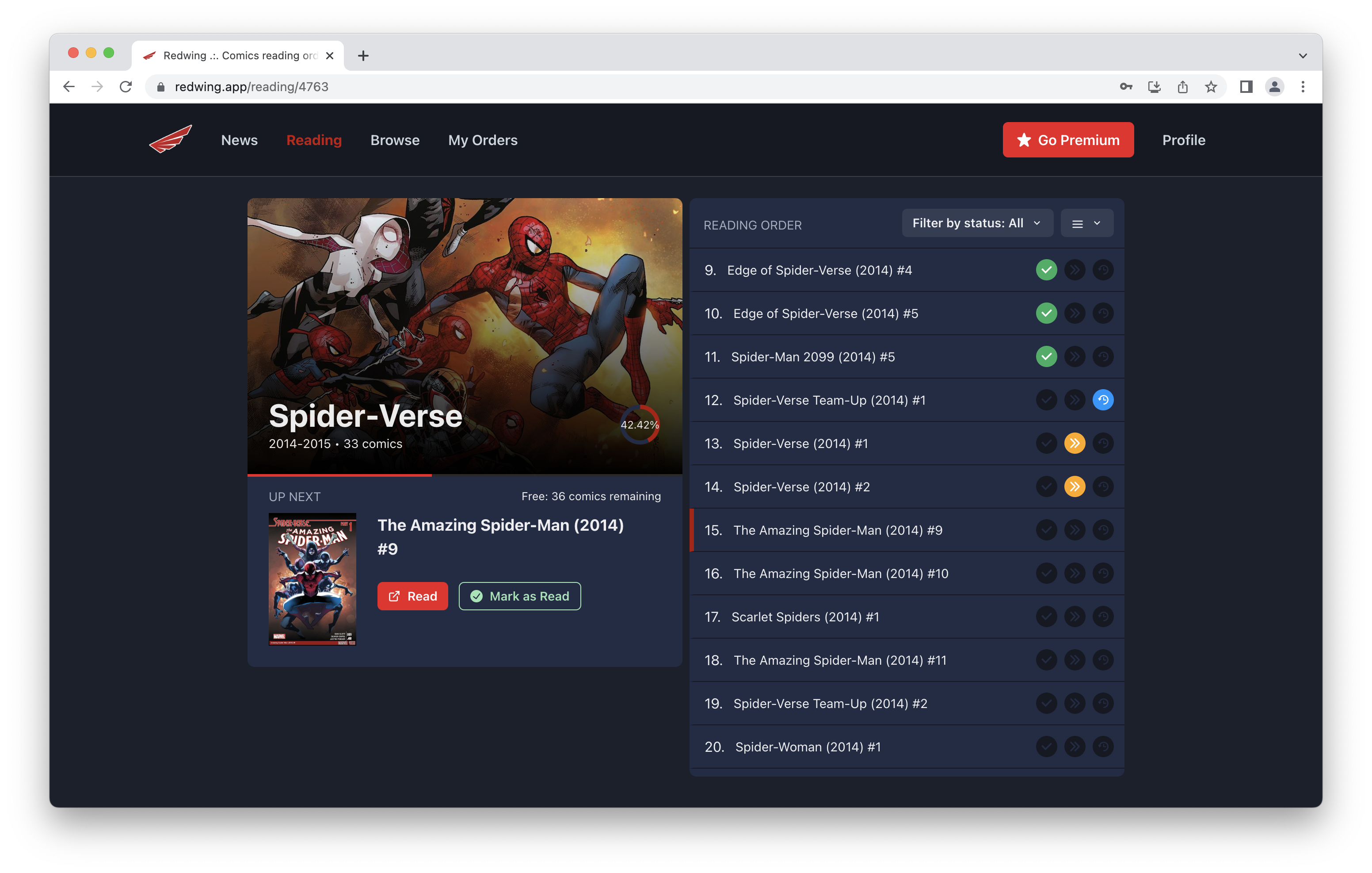
Task: Go back with browser back arrow
Action: pyautogui.click(x=69, y=87)
